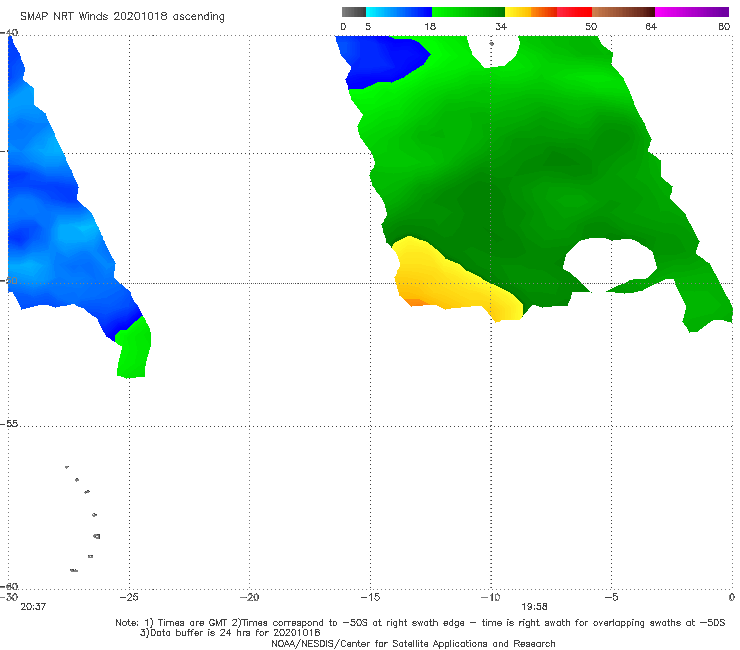Click the bright green patch below left blue swath
The width and height of the screenshot is (740, 650).
point(134,349)
